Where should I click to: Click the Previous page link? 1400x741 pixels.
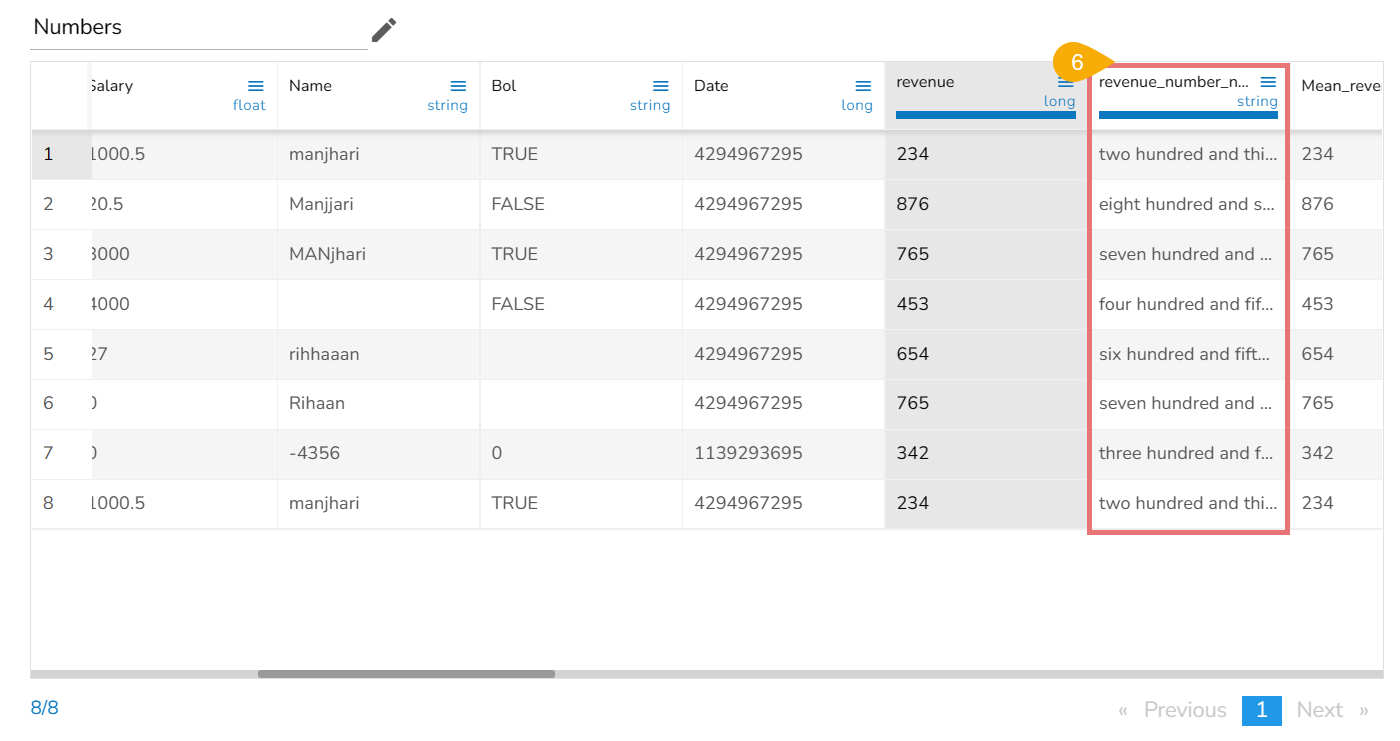point(1184,710)
